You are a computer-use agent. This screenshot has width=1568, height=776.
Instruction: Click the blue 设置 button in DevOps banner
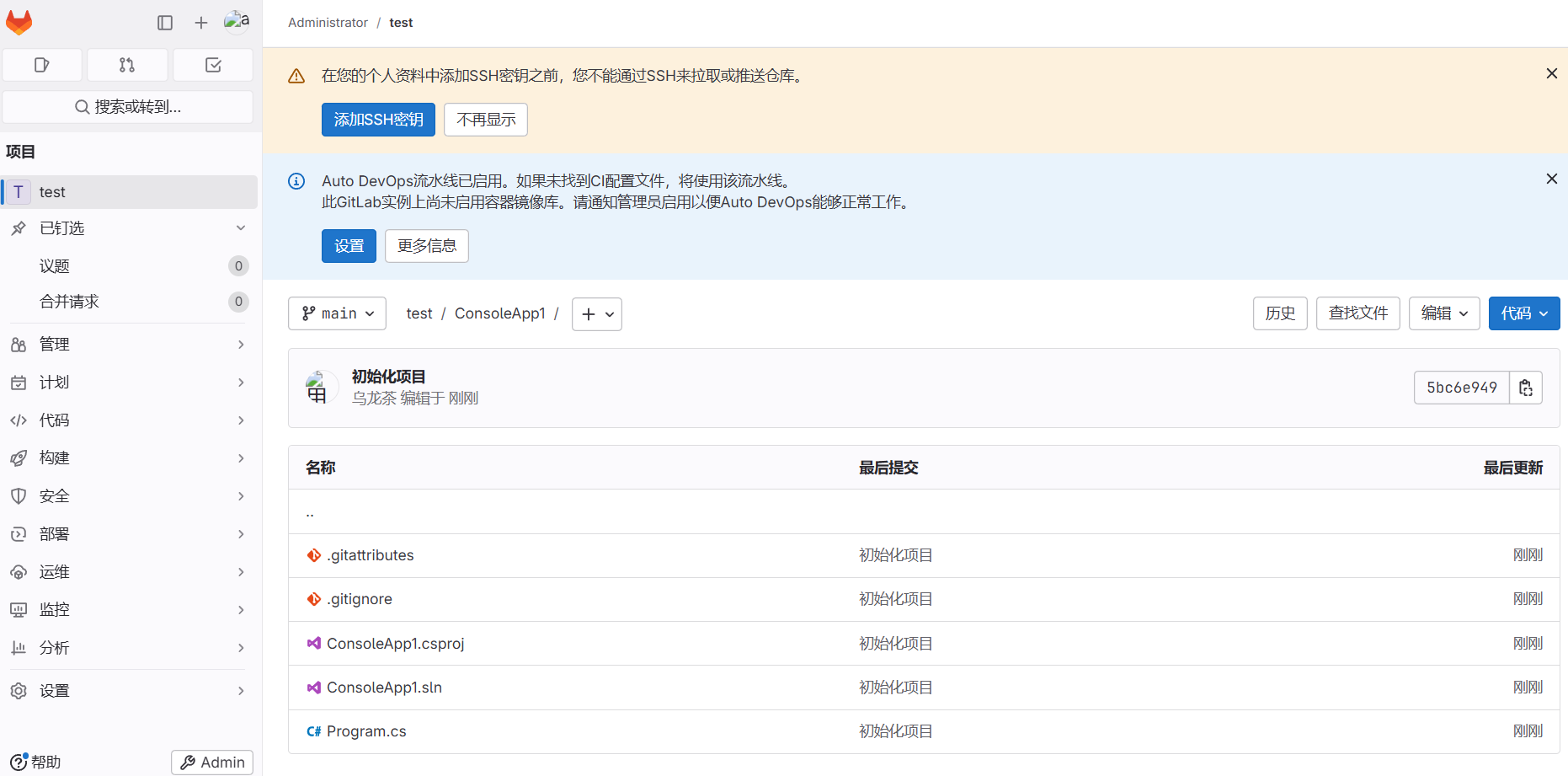[x=349, y=246]
